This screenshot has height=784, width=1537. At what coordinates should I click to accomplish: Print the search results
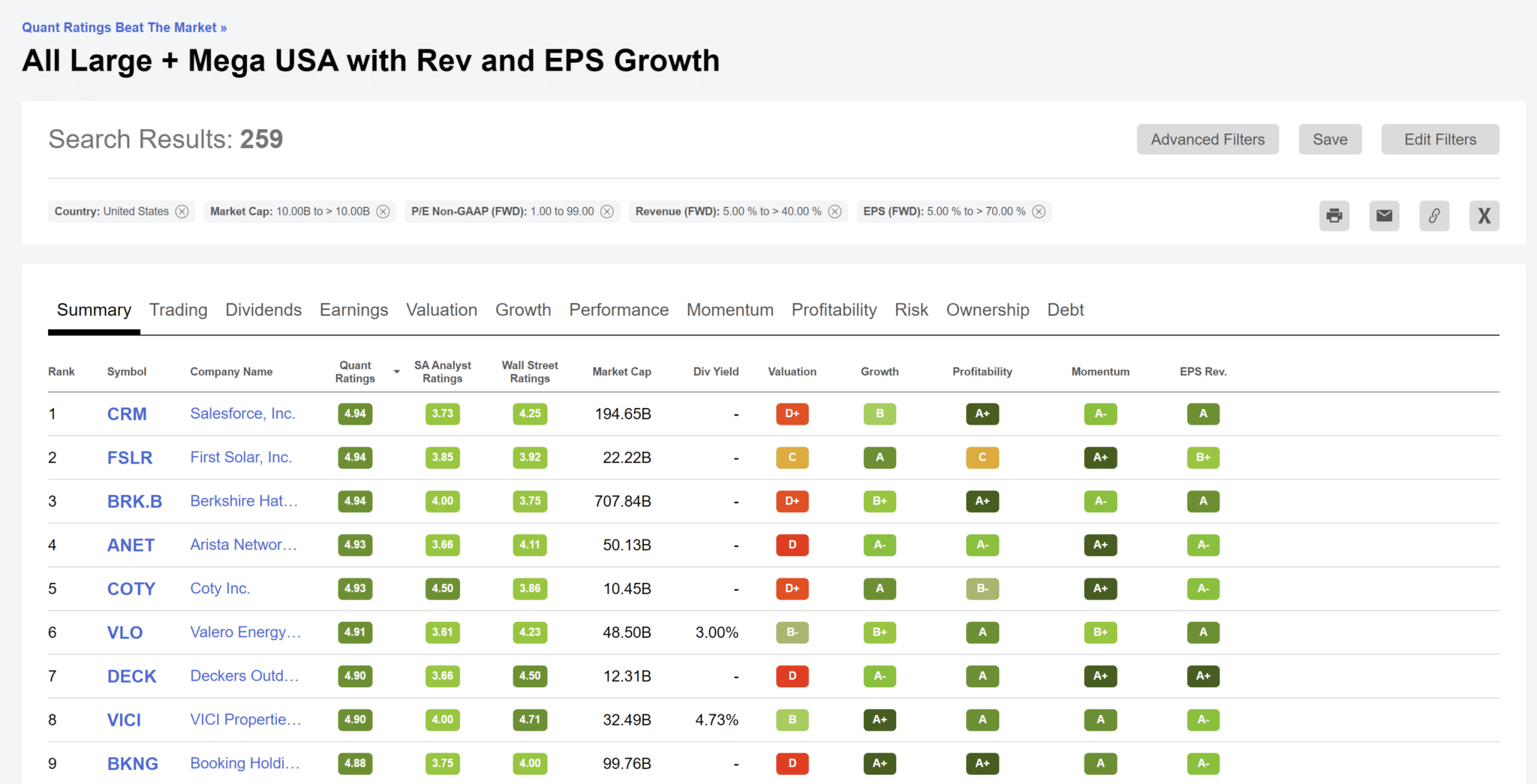tap(1334, 215)
